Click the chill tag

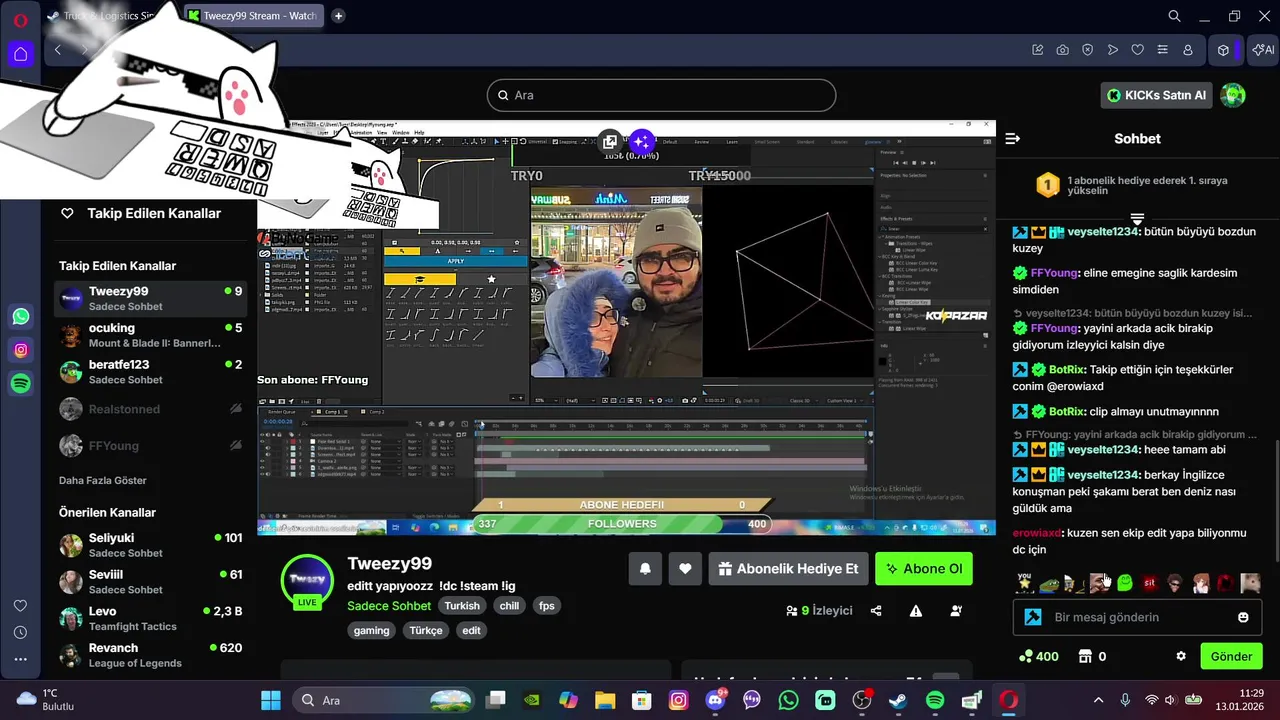tap(509, 606)
